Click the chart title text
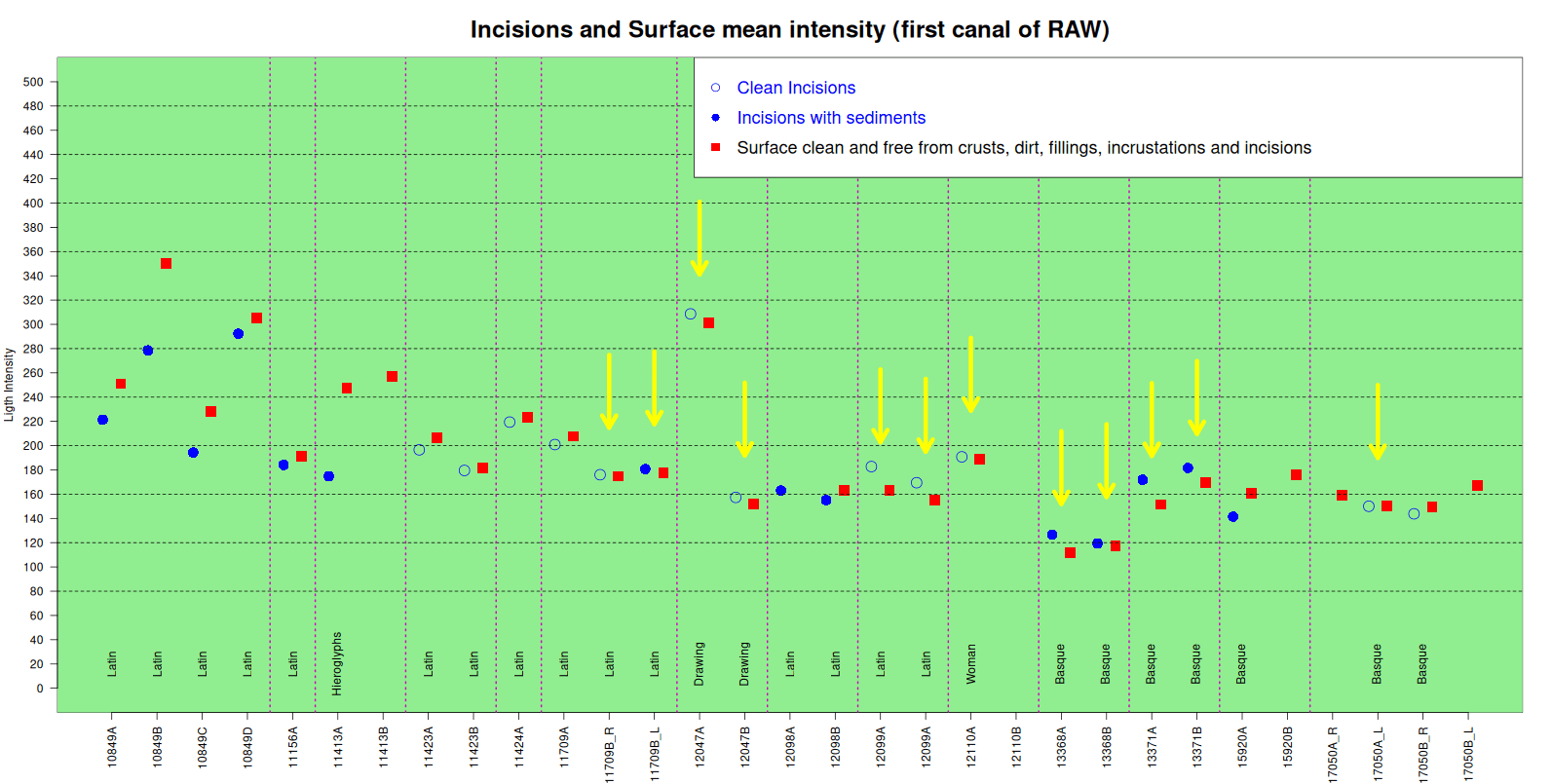The height and width of the screenshot is (784, 1552). (x=789, y=29)
